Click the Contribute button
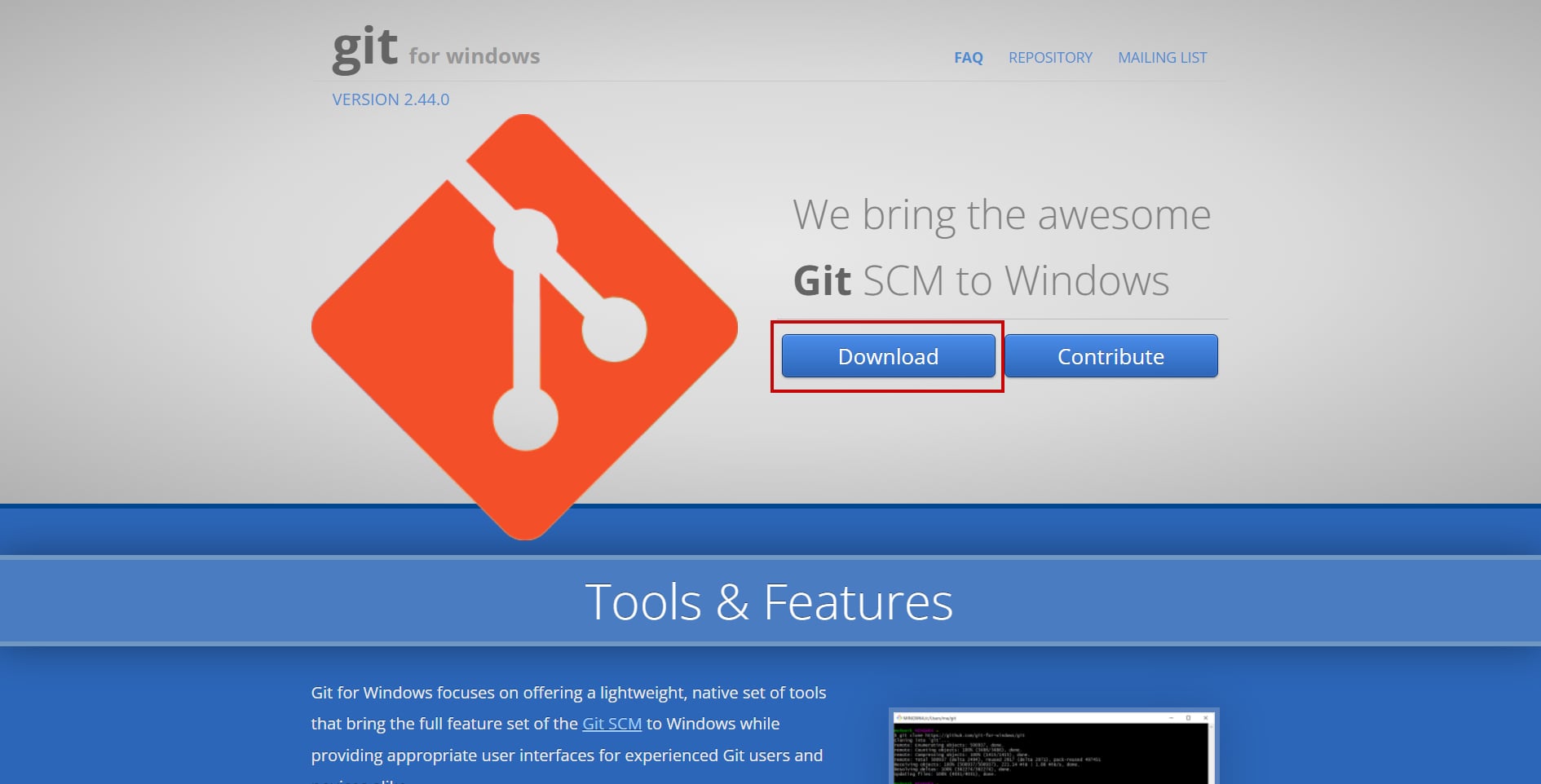 tap(1110, 356)
